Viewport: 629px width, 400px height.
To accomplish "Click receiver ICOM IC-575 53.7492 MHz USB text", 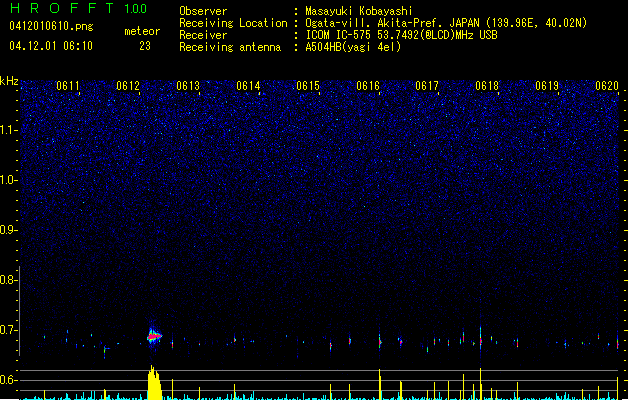I will click(401, 35).
